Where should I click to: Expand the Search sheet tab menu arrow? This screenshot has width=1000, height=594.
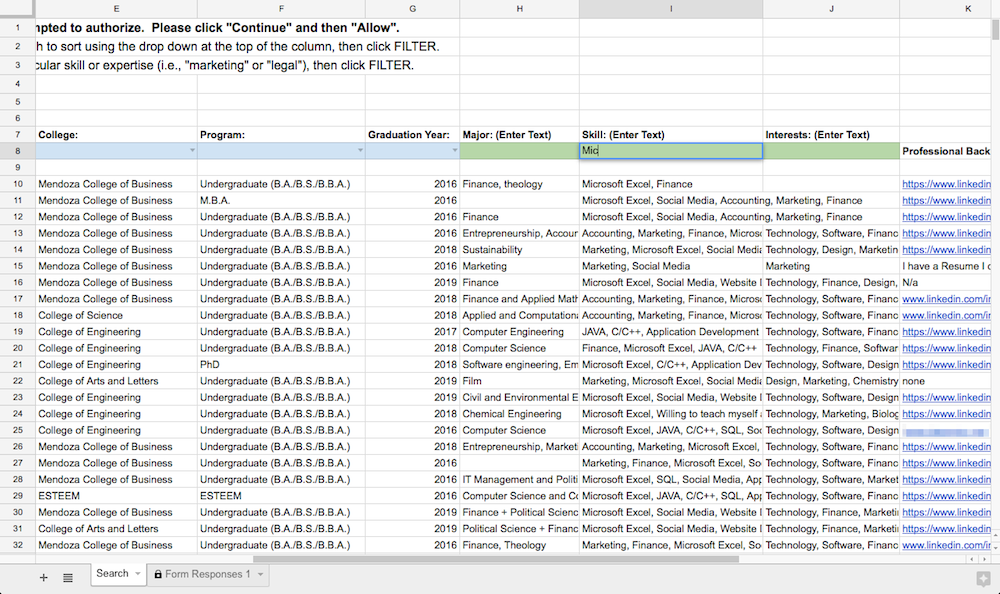click(137, 574)
